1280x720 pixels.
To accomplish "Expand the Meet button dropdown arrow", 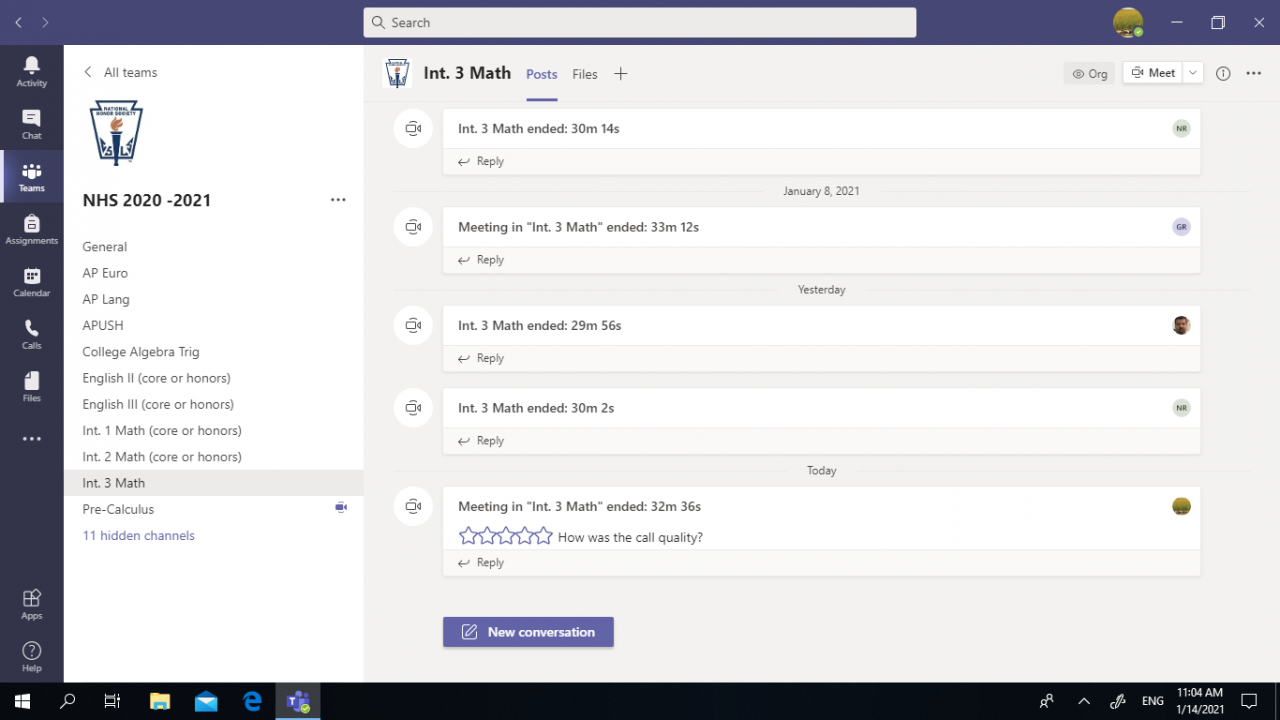I will (x=1193, y=73).
